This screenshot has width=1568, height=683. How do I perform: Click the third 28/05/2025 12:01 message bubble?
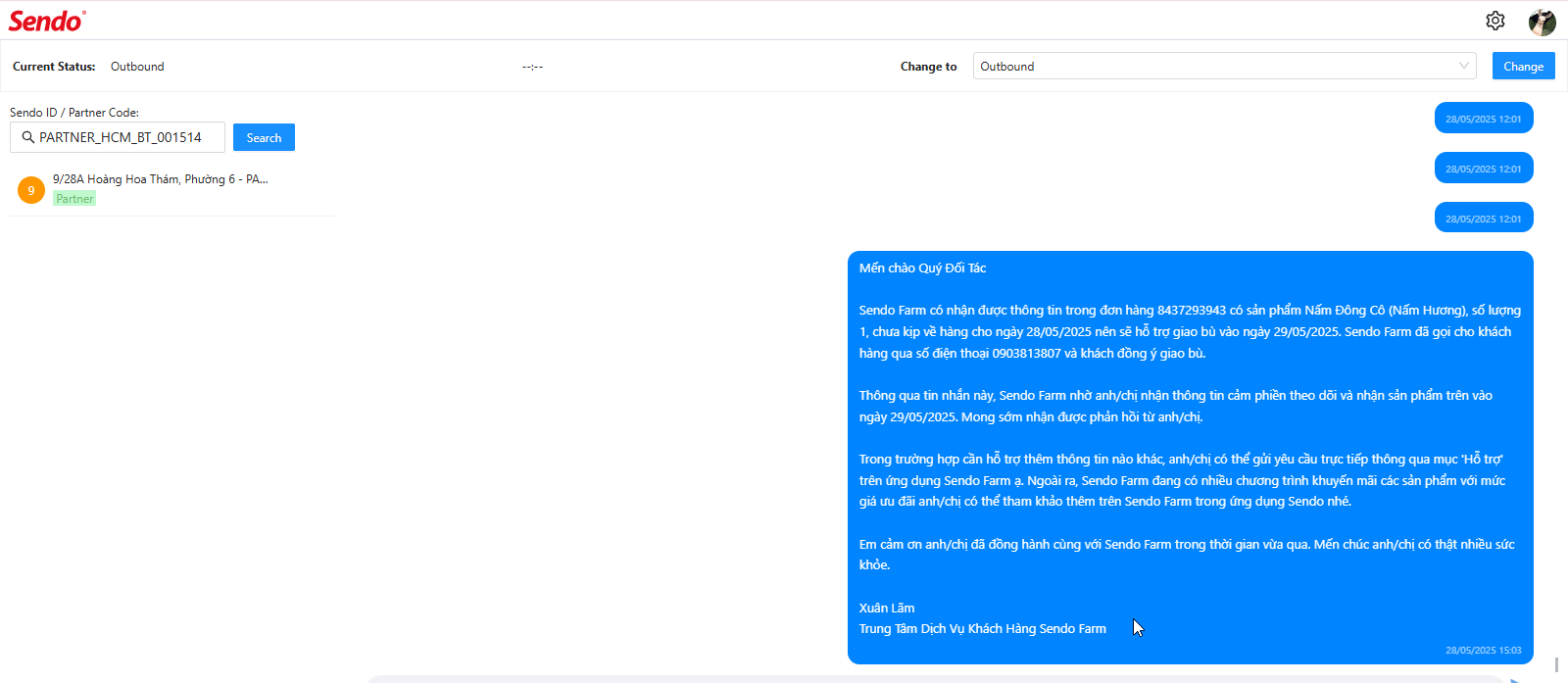point(1484,219)
